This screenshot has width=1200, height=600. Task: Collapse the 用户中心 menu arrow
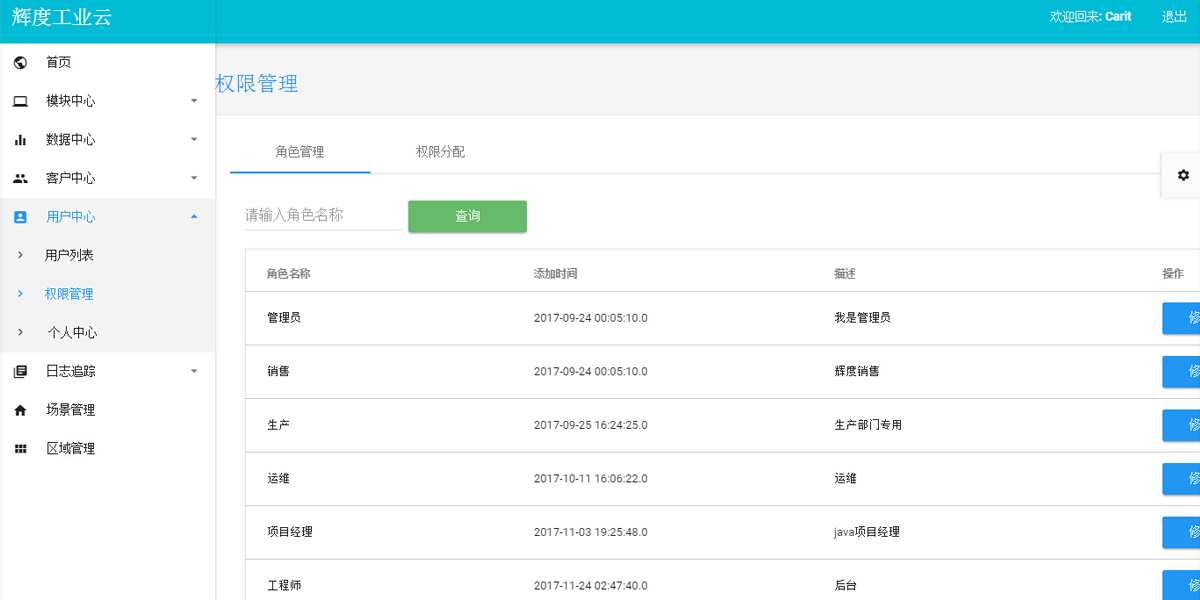click(194, 217)
